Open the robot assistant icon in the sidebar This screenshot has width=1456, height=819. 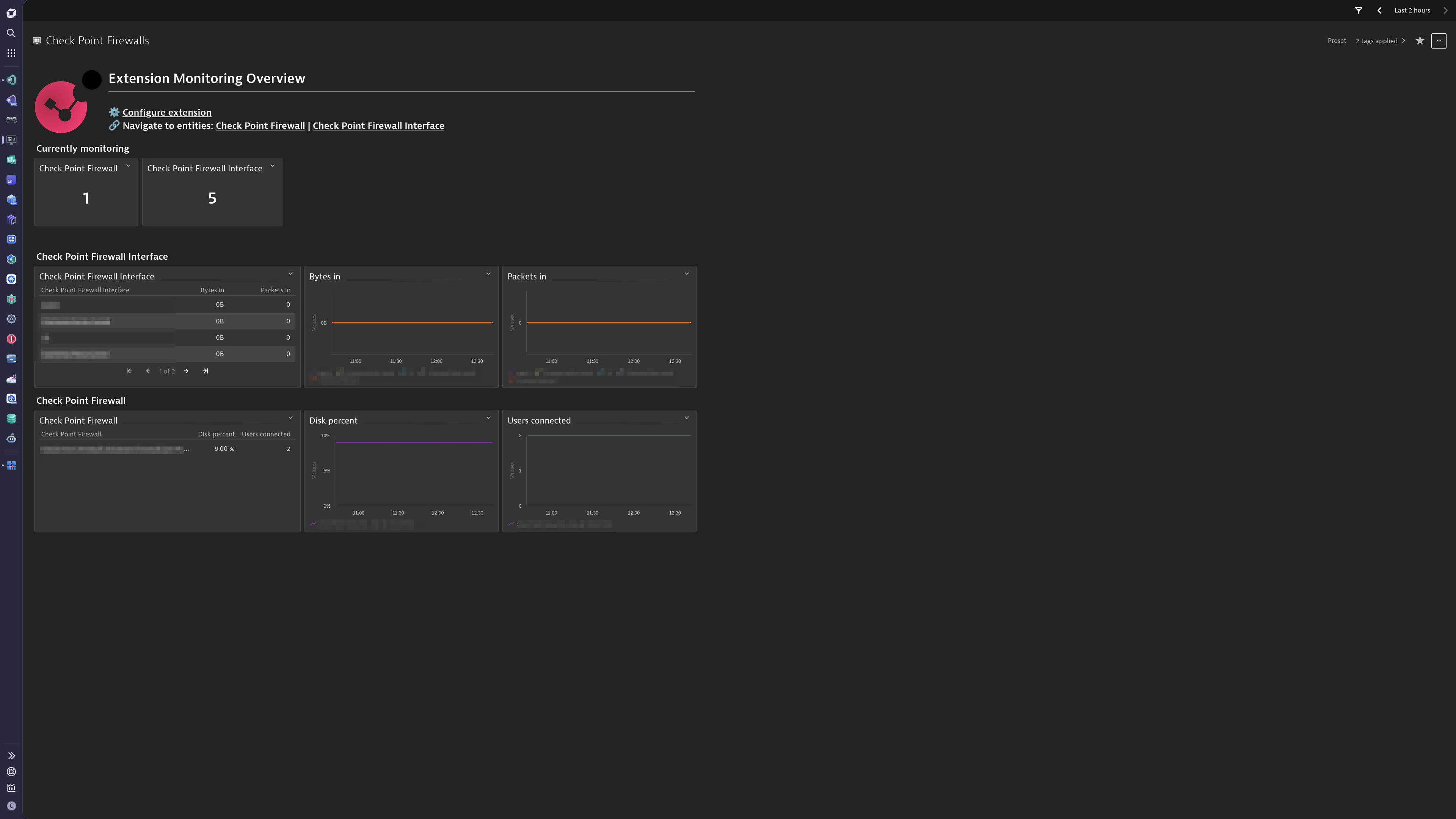coord(11,438)
